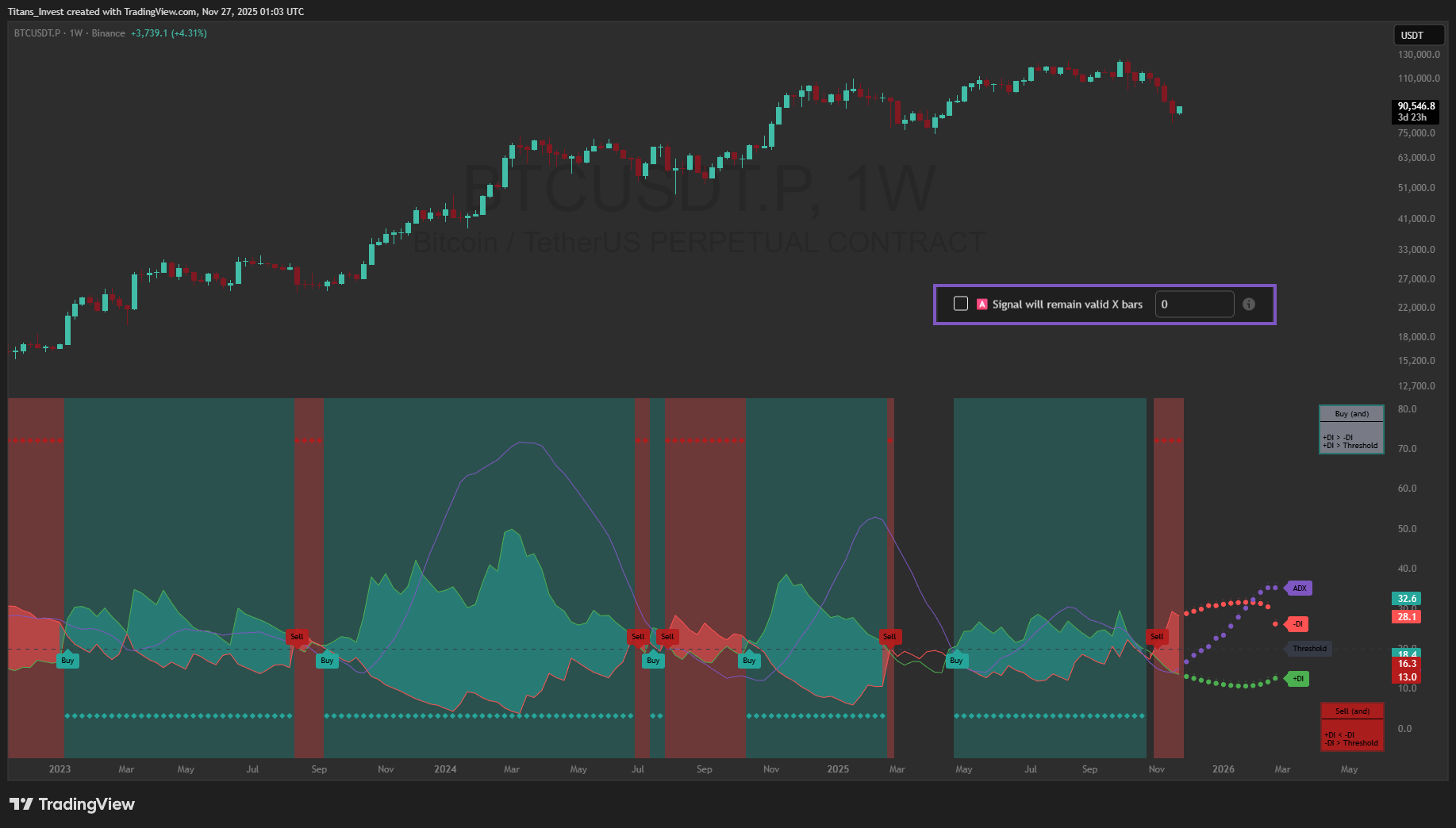
Task: Click the BTCUSDT.P symbol title
Action: (37, 33)
